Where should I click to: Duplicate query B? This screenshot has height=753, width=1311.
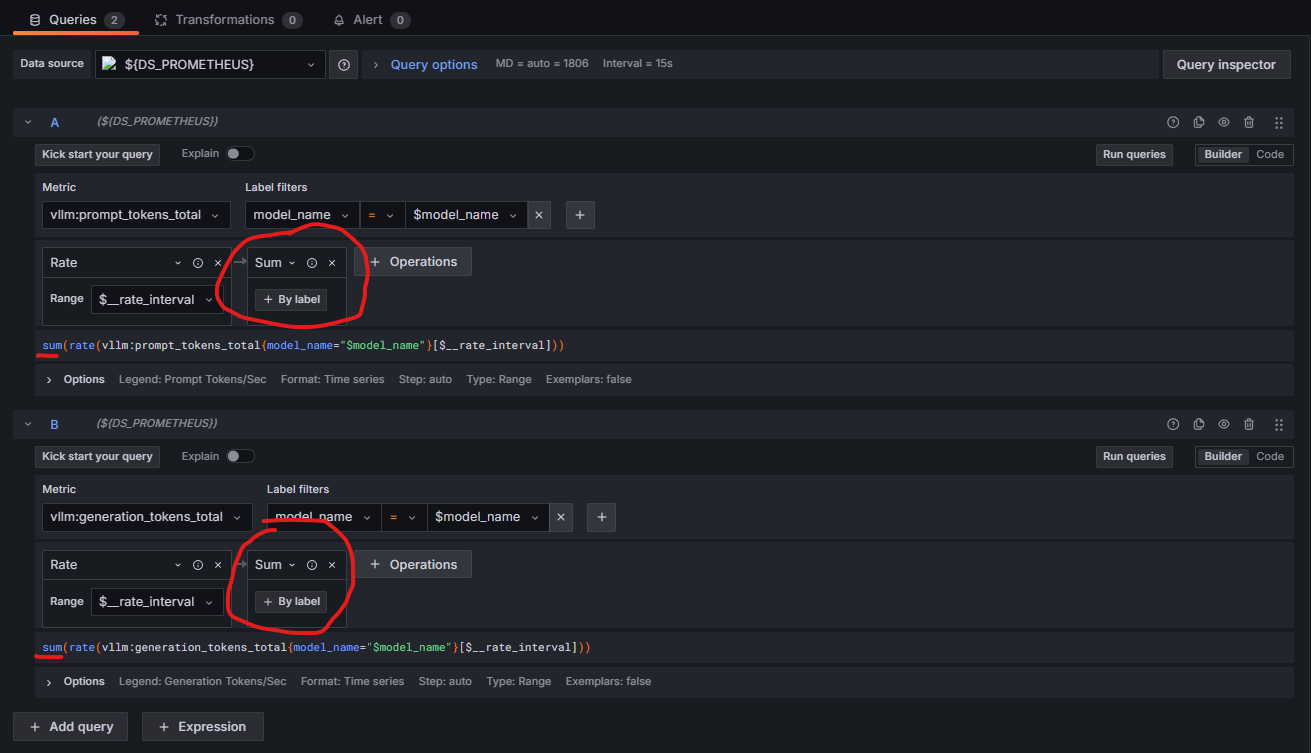pyautogui.click(x=1199, y=424)
